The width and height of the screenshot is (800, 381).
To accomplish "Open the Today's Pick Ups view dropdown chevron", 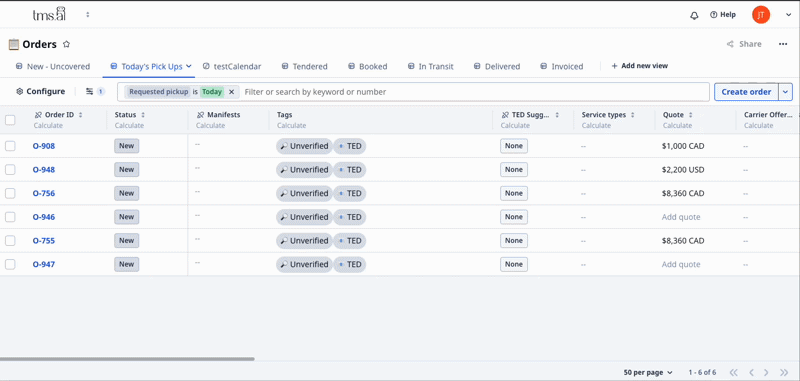I will (188, 66).
